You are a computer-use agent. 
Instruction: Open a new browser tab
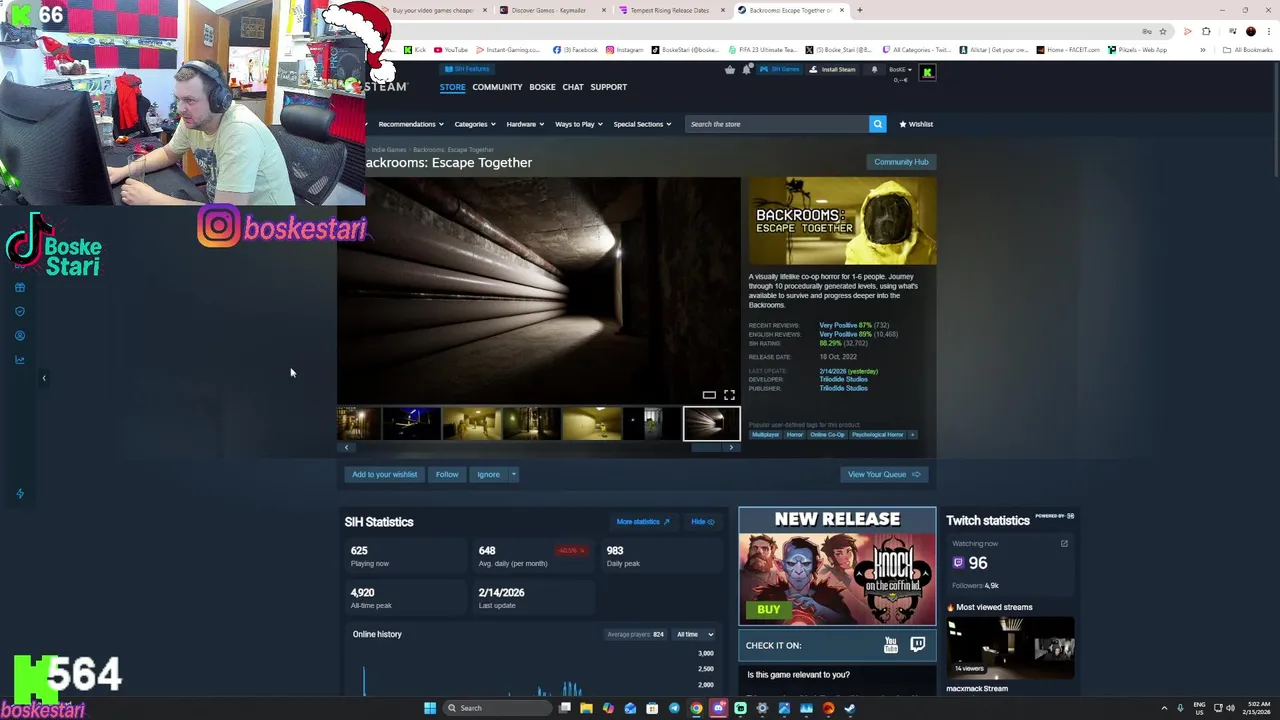click(x=859, y=10)
